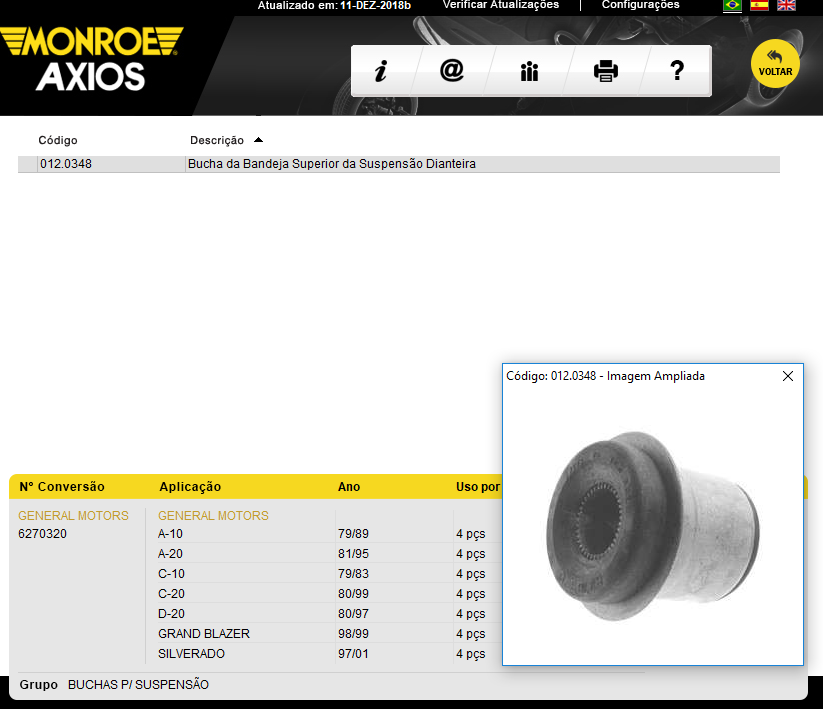823x709 pixels.
Task: Open Configurações in the top bar
Action: point(640,5)
